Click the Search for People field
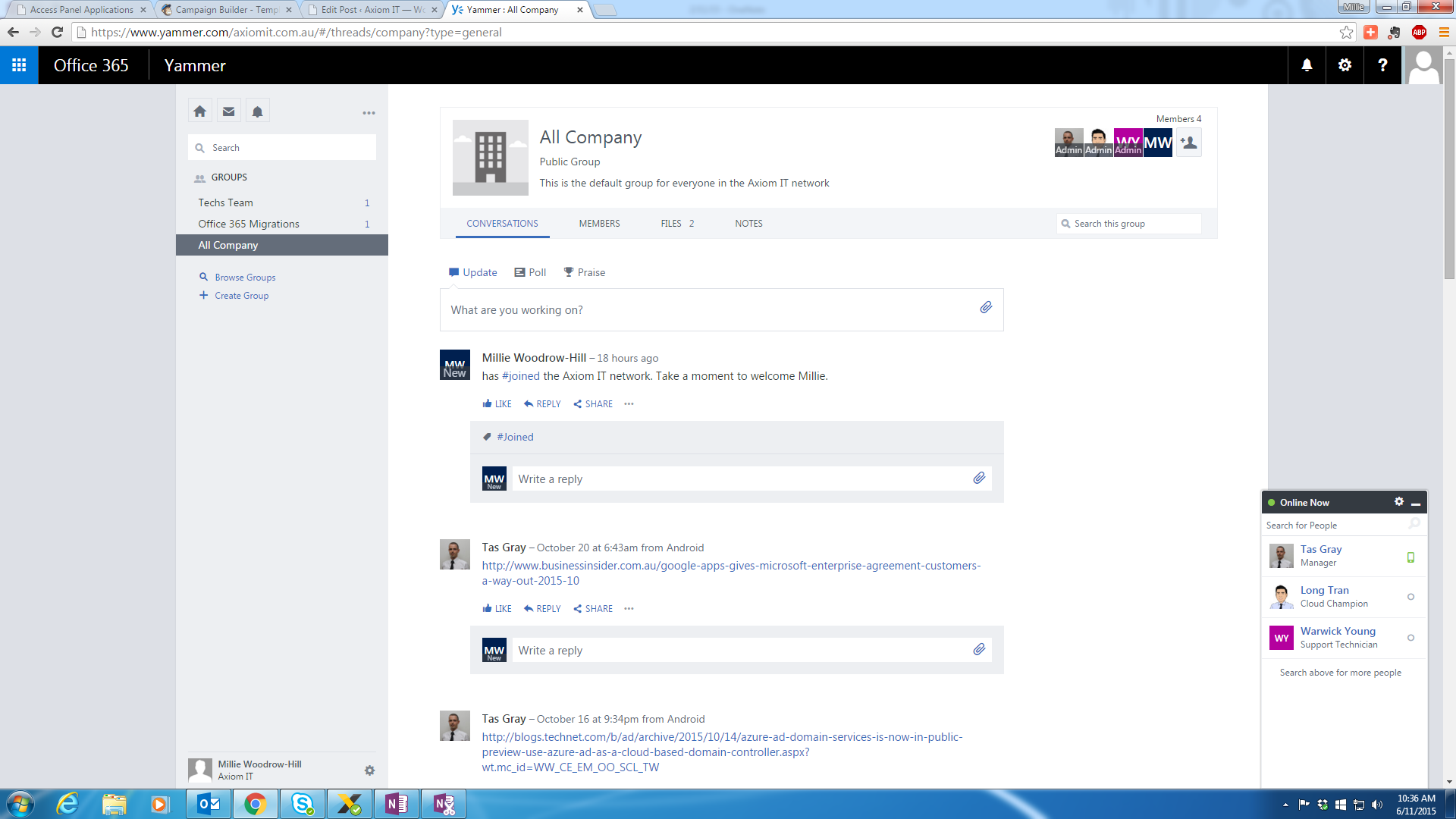The image size is (1456, 819). tap(1344, 525)
